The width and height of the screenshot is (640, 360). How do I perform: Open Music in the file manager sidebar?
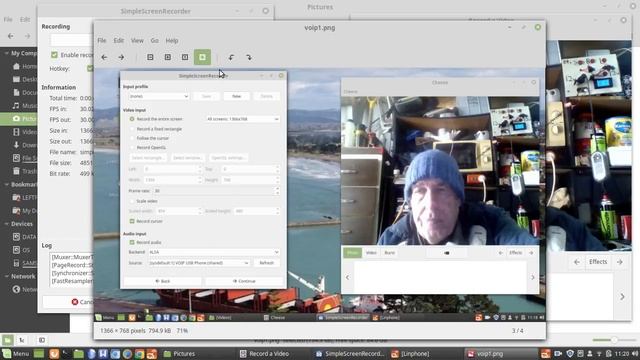pos(24,106)
